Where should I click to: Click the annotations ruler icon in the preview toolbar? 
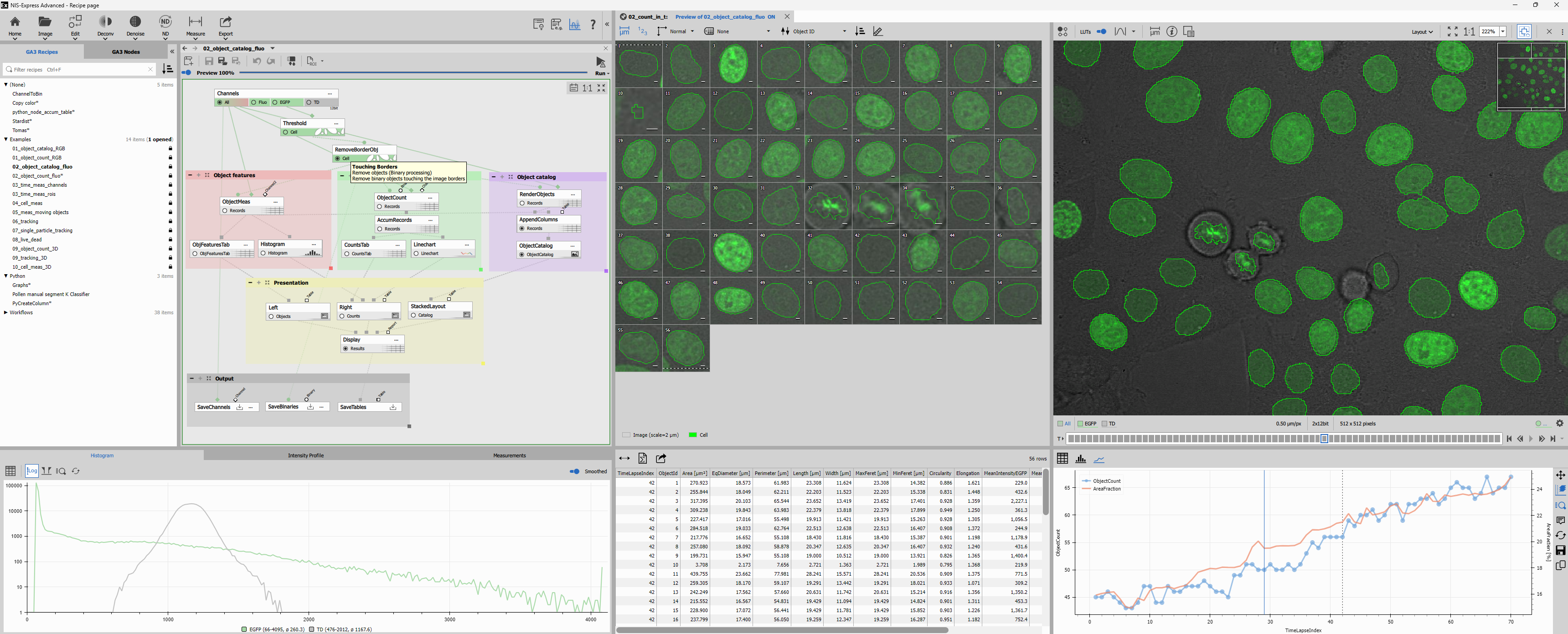click(x=878, y=31)
